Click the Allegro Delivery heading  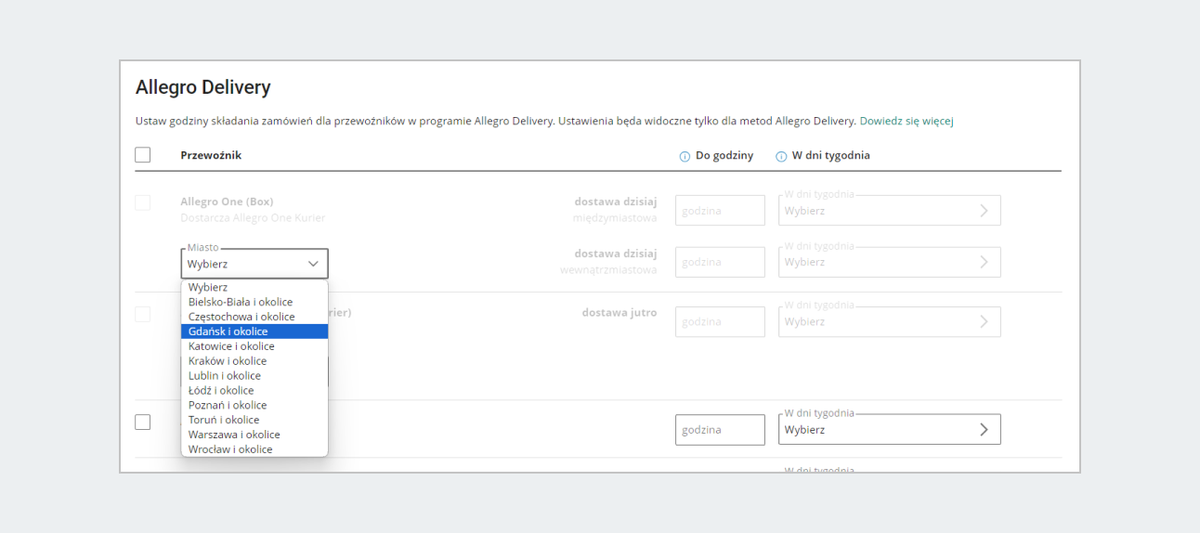203,88
